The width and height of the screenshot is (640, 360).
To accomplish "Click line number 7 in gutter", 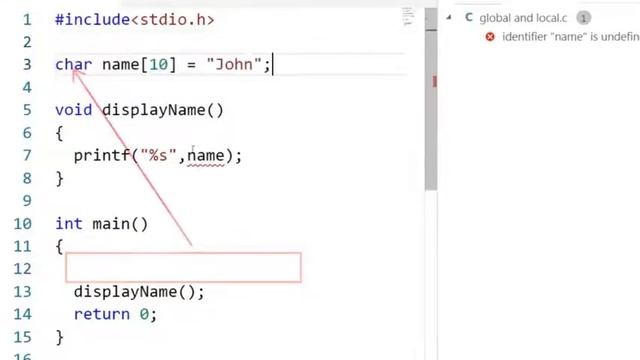I will tap(27, 156).
